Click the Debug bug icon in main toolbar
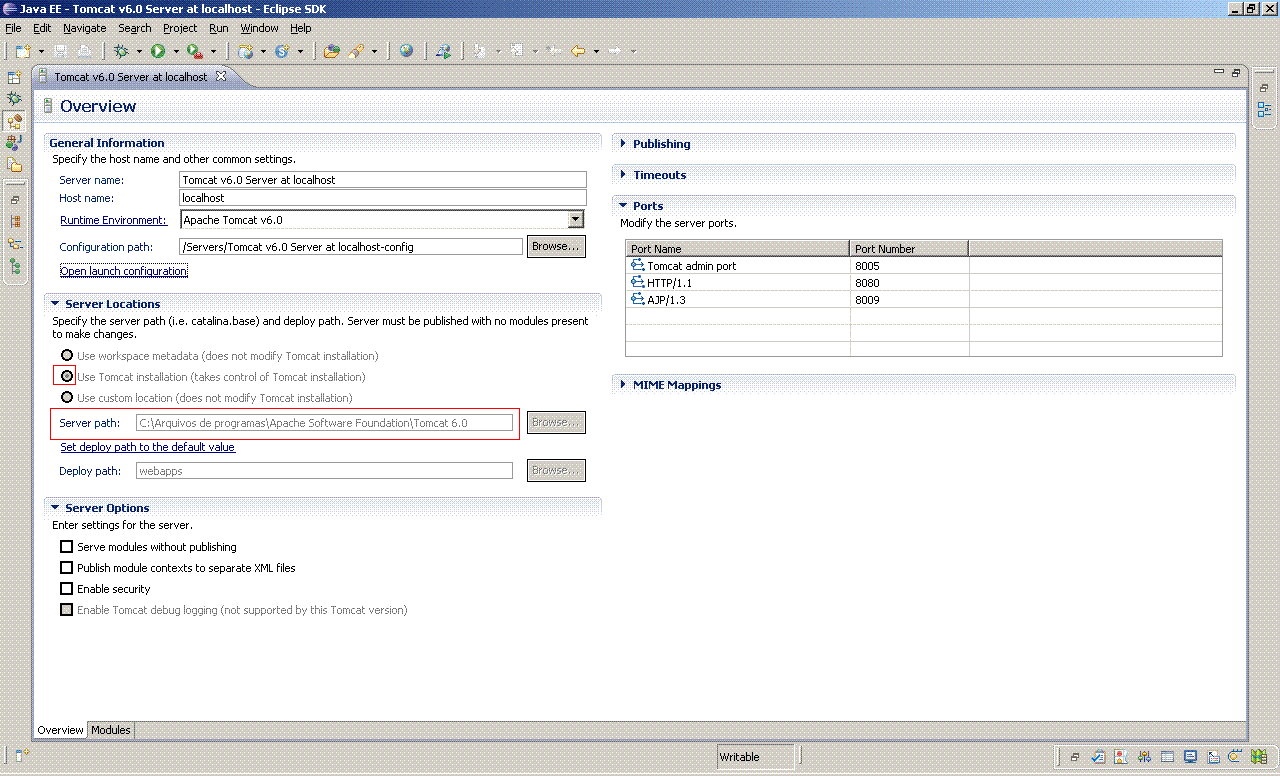 (121, 50)
